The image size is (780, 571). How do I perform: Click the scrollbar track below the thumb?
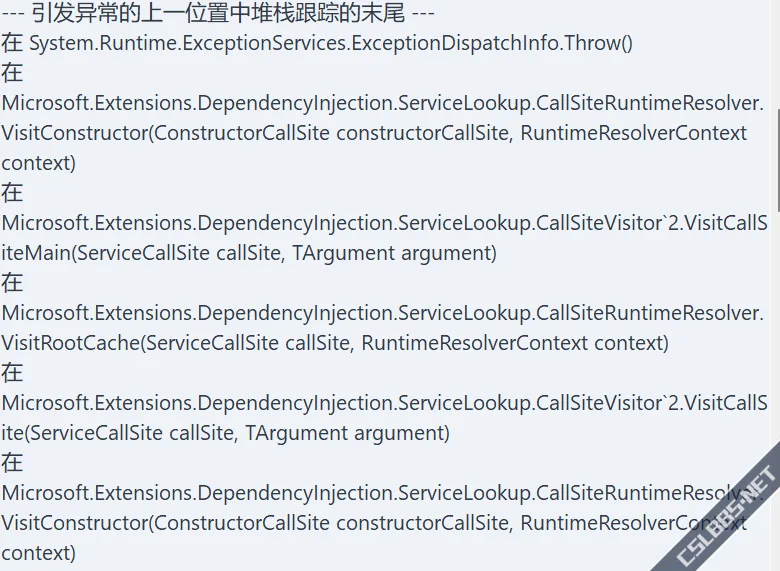pyautogui.click(x=778, y=323)
